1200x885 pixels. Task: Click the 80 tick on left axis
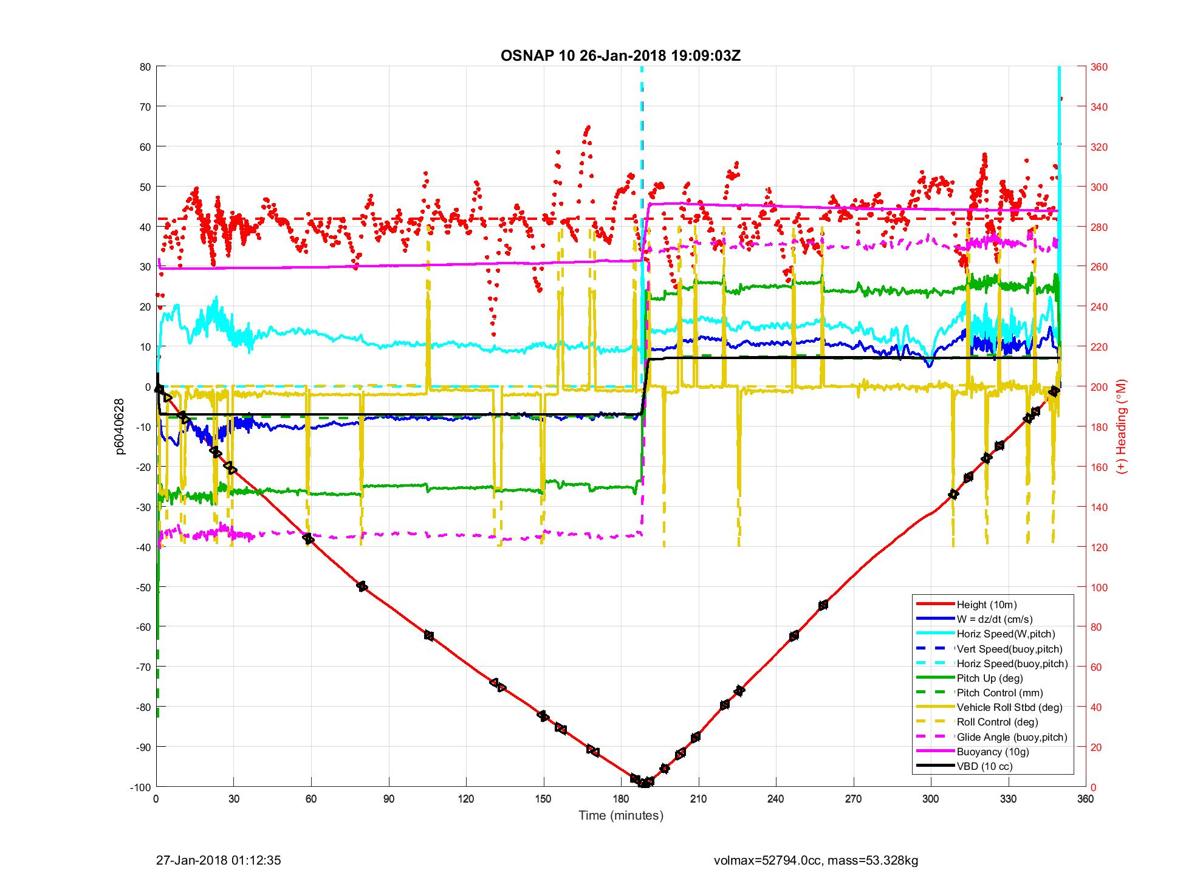(145, 67)
